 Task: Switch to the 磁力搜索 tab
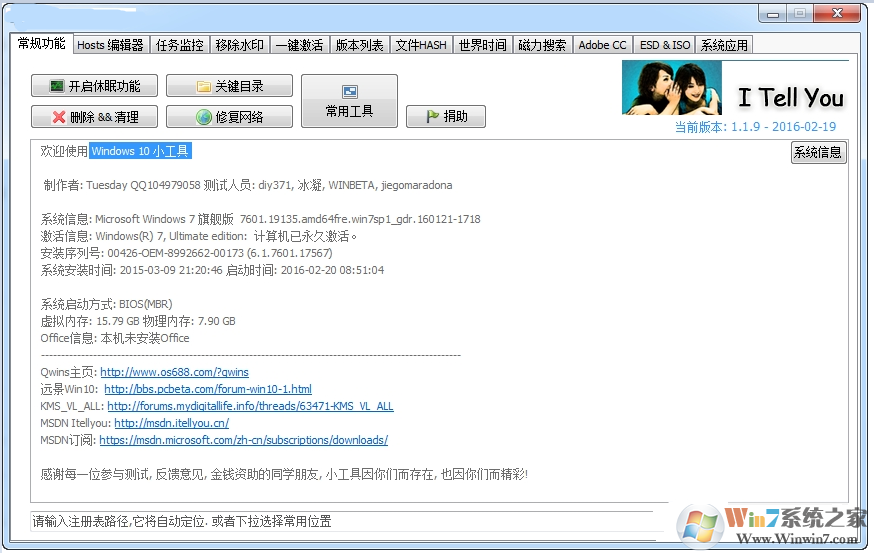542,45
